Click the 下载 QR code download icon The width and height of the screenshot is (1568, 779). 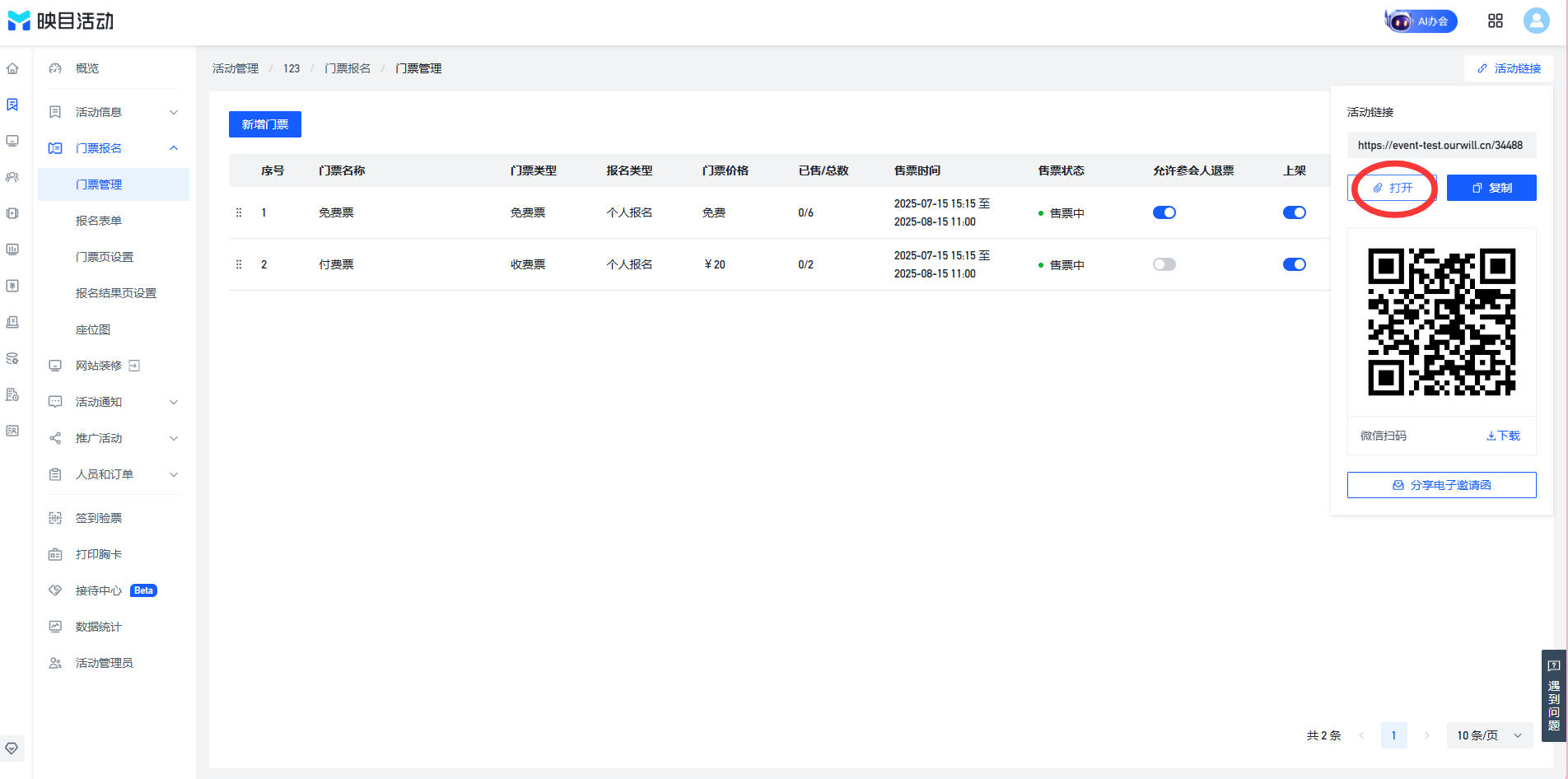[1503, 436]
